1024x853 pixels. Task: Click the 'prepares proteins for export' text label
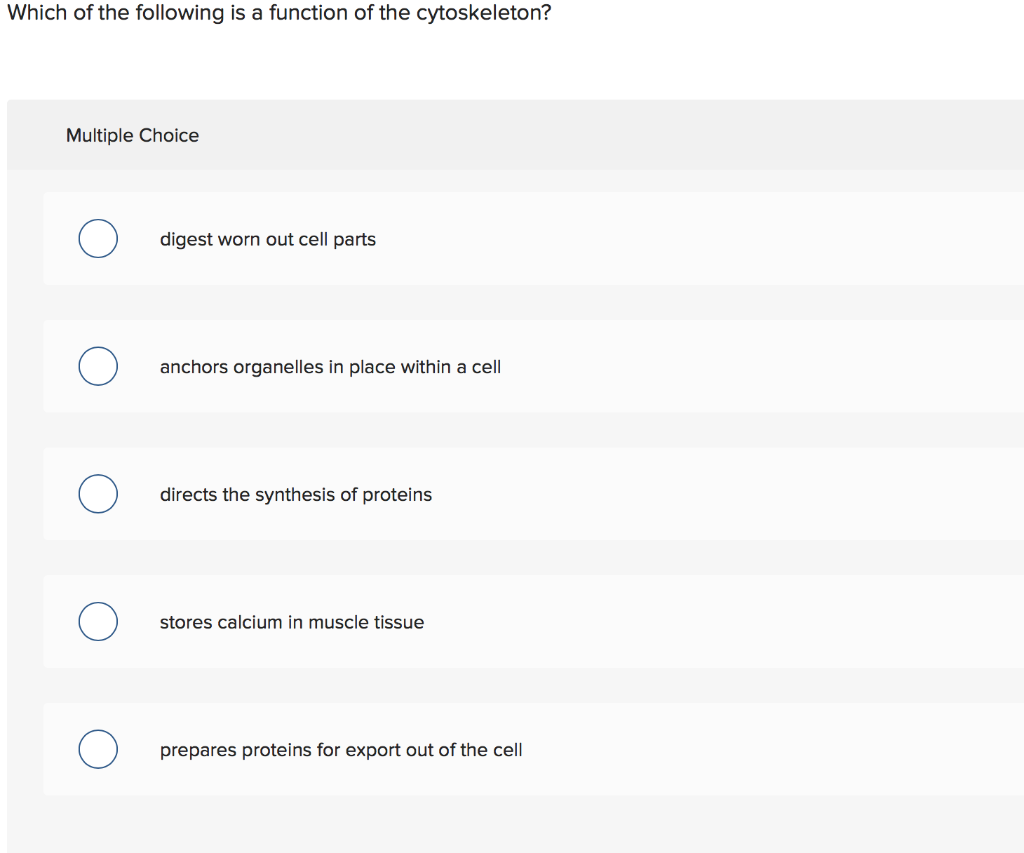[x=341, y=750]
